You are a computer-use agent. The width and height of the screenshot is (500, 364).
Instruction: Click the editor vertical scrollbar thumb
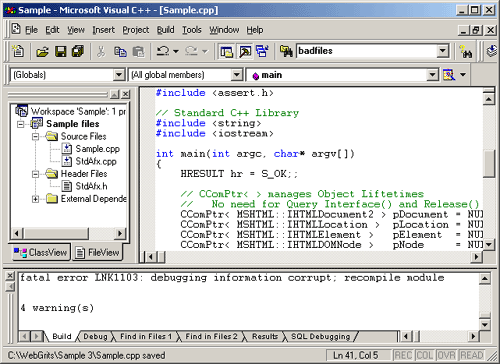[x=489, y=163]
